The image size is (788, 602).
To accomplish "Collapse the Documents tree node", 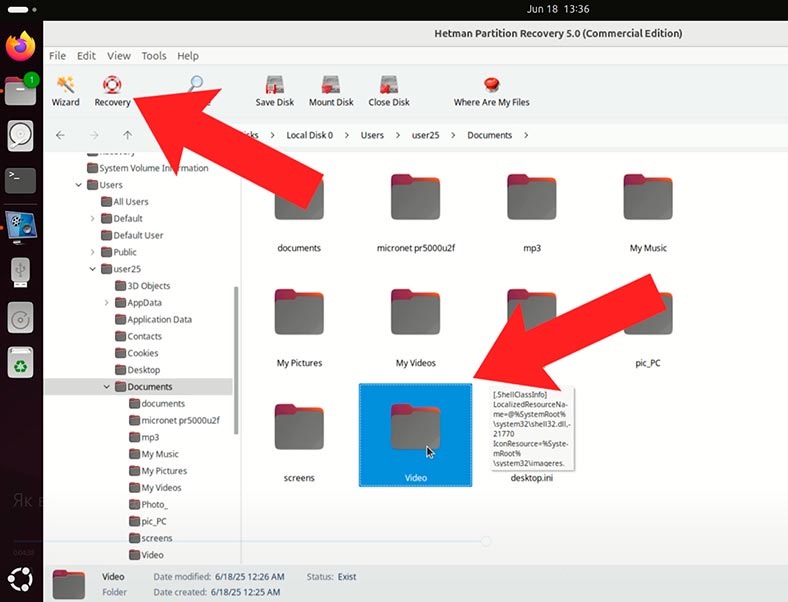I will (107, 386).
